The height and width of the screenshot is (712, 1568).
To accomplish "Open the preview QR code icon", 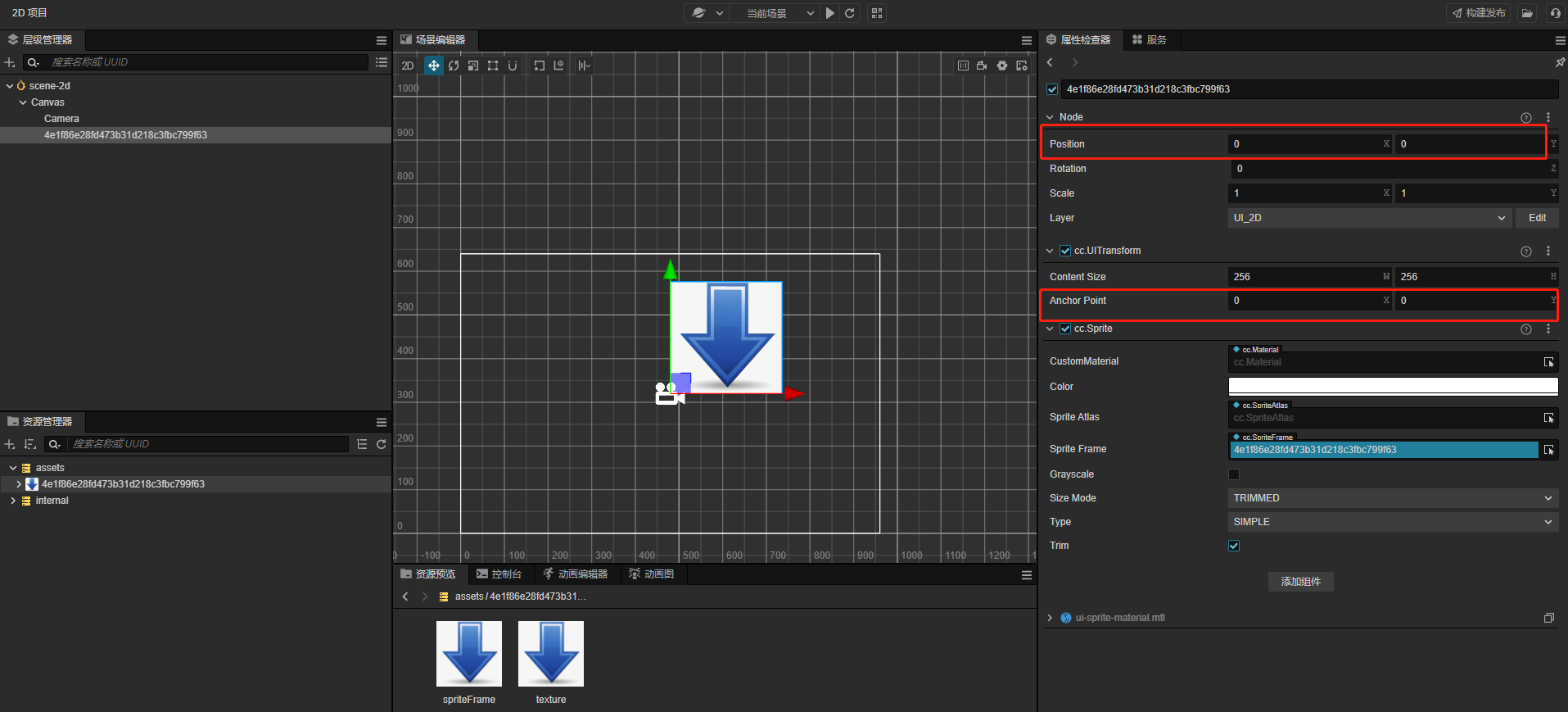I will (877, 13).
